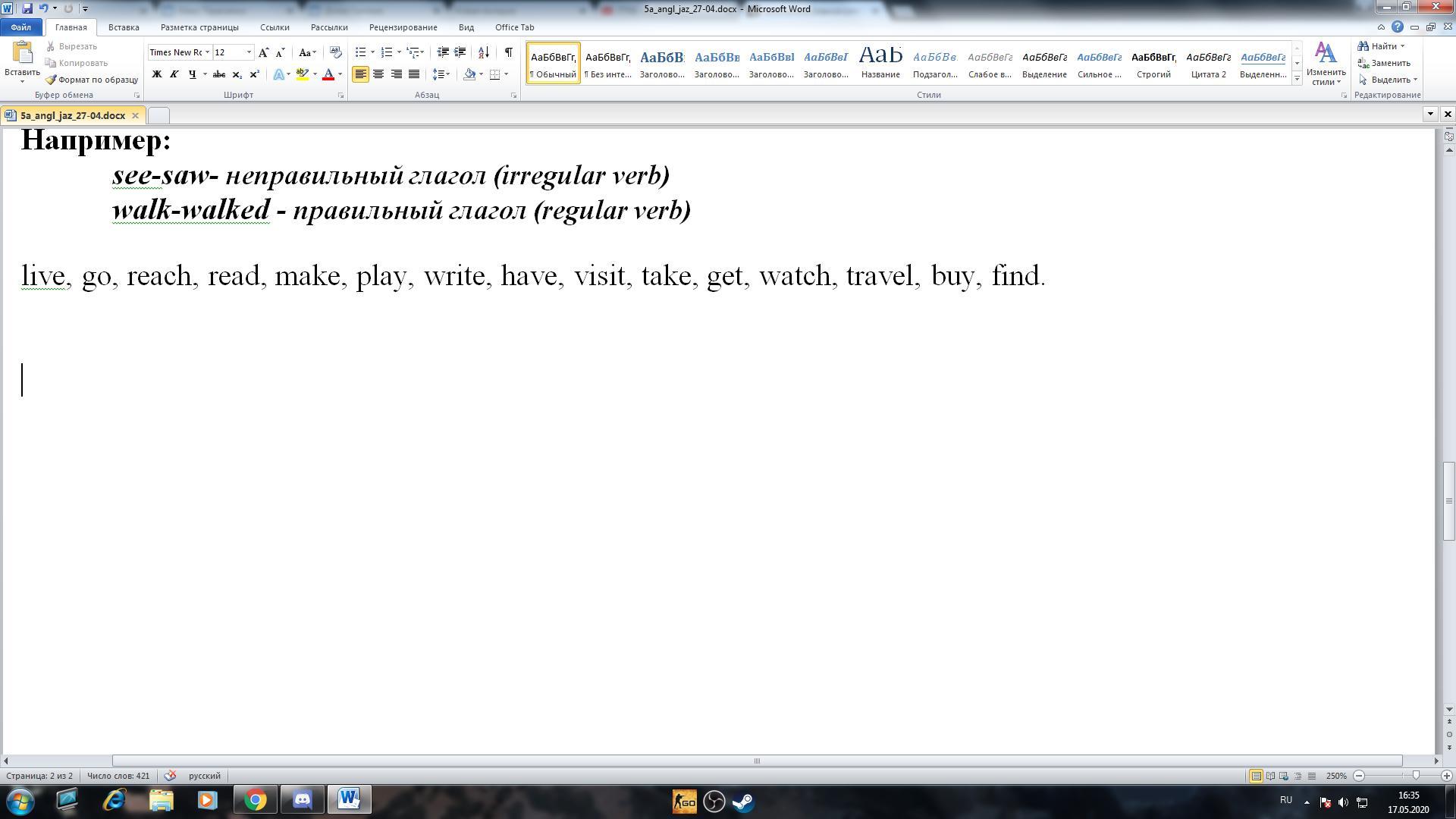Open the Файл menu
Image resolution: width=1456 pixels, height=819 pixels.
coord(21,27)
